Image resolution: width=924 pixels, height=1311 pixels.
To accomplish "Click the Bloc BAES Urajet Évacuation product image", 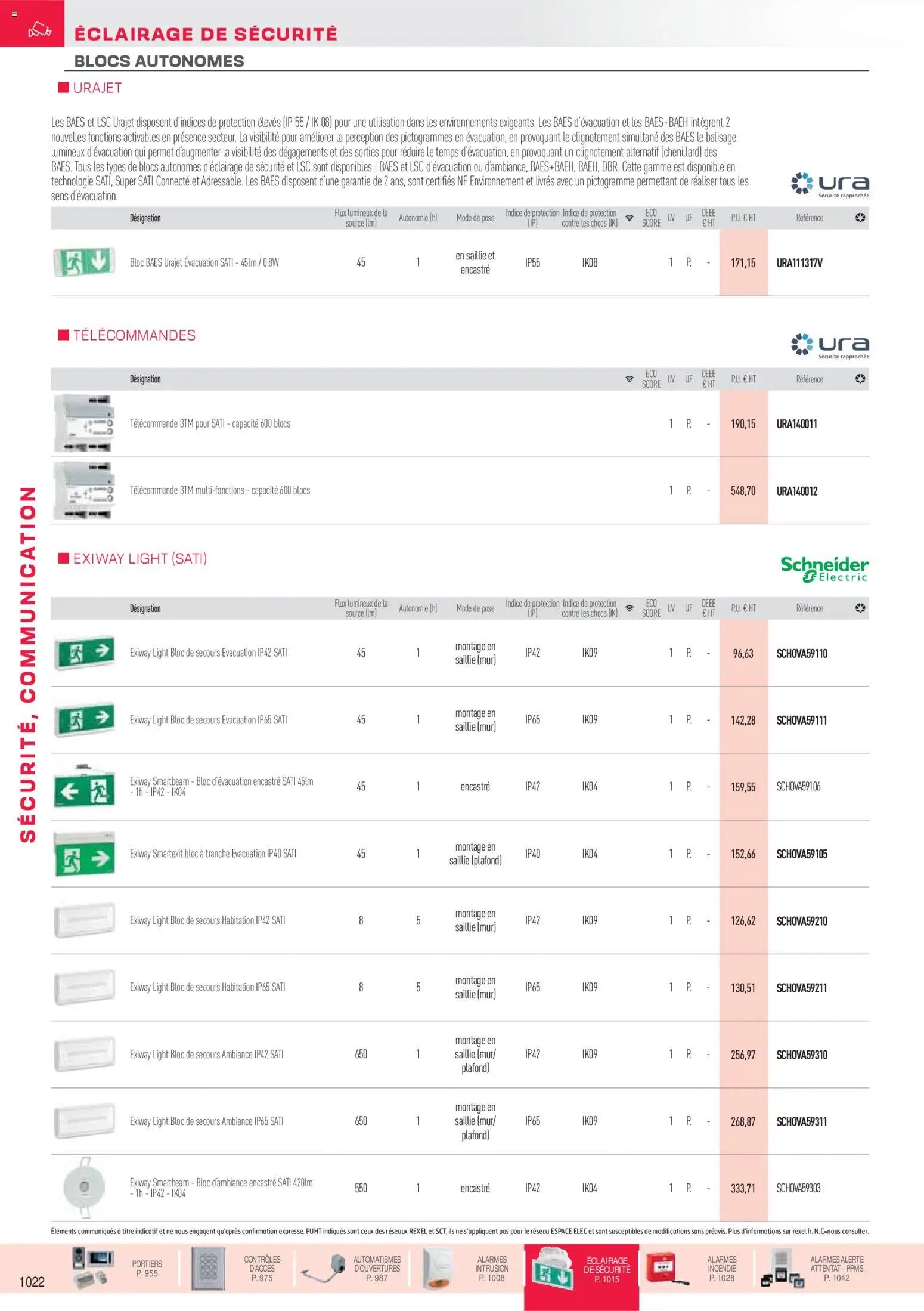I will tap(83, 262).
